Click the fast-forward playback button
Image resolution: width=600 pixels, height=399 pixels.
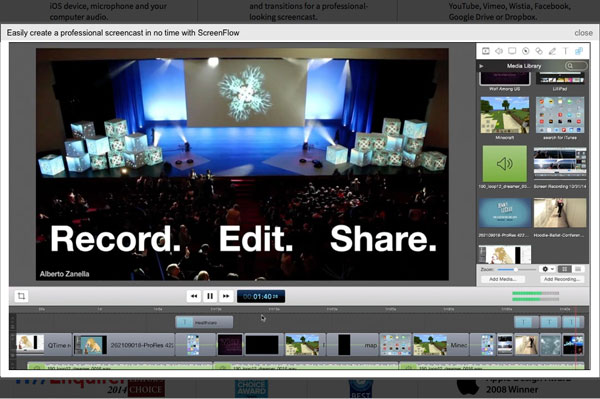(x=226, y=296)
